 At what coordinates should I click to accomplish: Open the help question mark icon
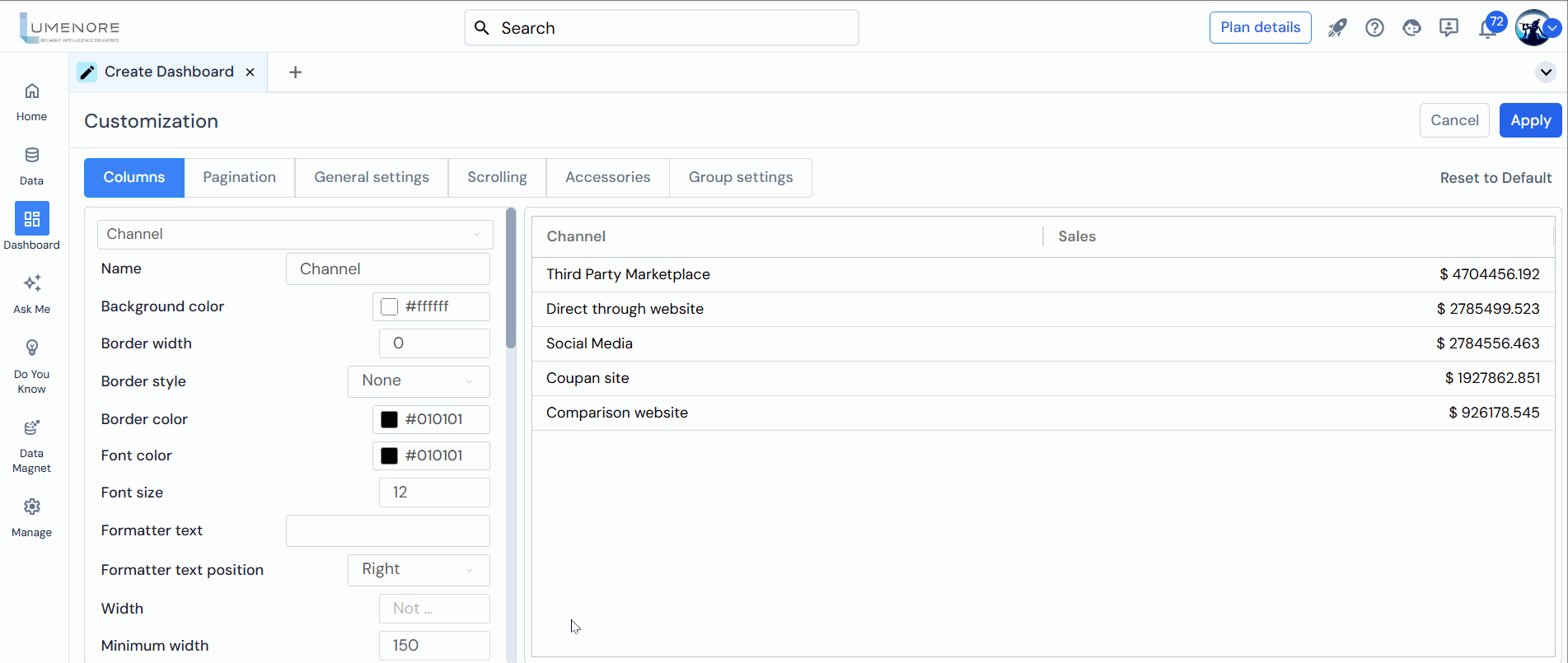[1374, 28]
